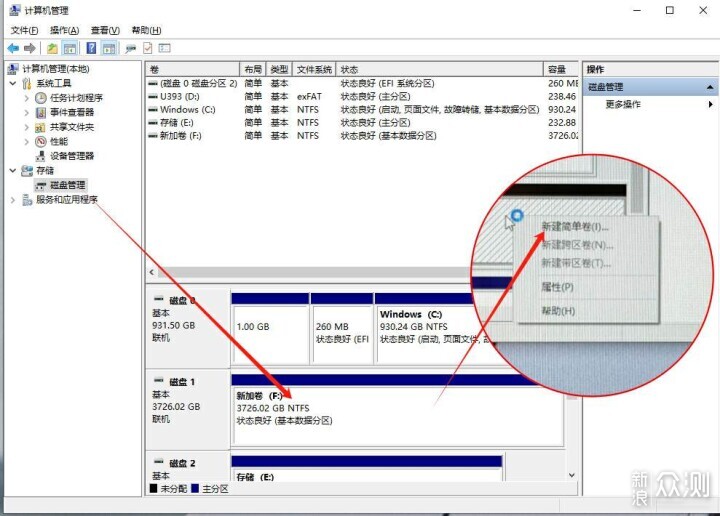Choose 新建简单卷(I)... in context menu

point(575,227)
